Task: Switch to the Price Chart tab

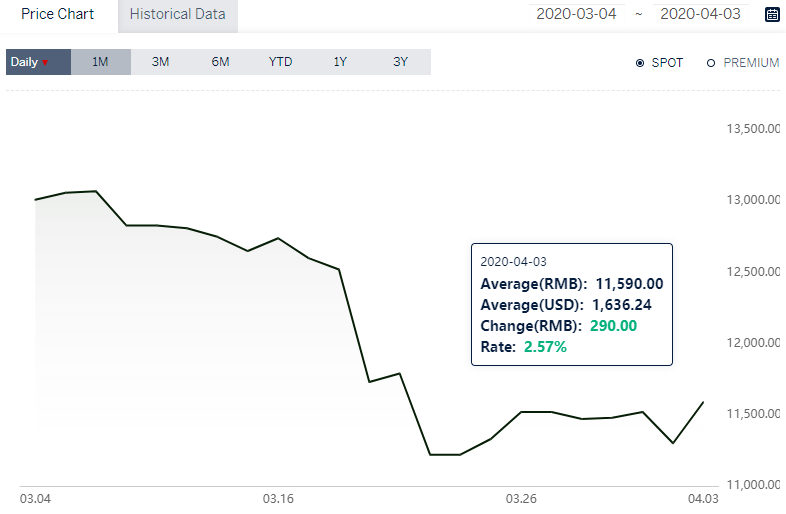Action: (57, 14)
